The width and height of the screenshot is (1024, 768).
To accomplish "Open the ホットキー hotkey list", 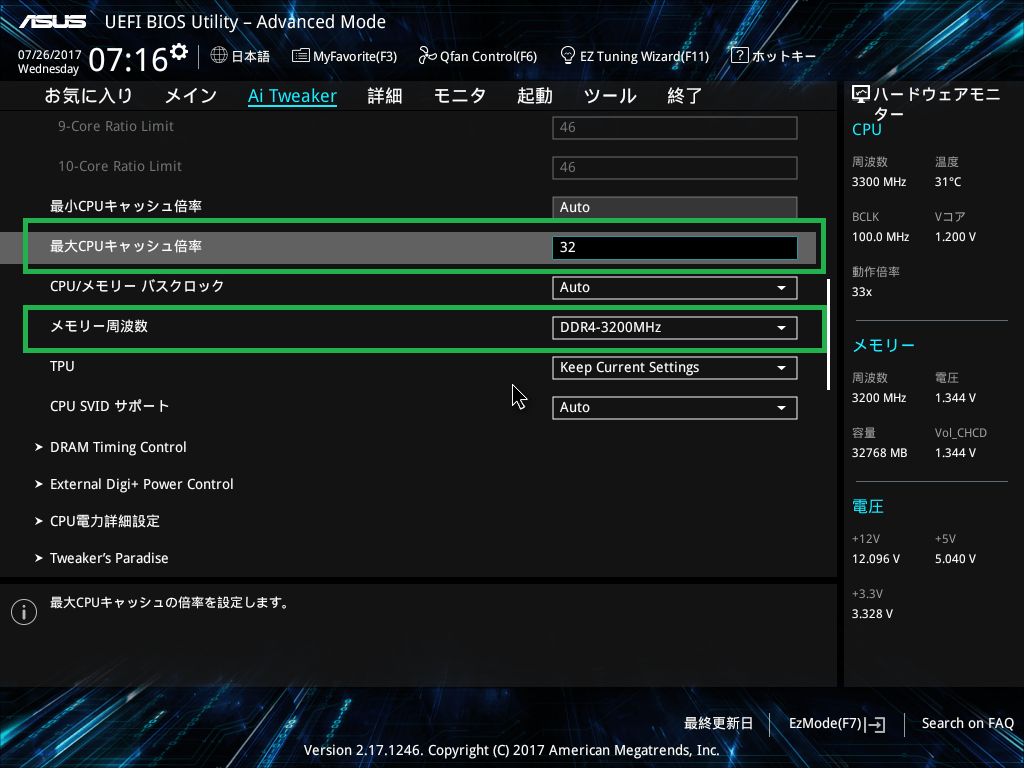I will point(773,56).
